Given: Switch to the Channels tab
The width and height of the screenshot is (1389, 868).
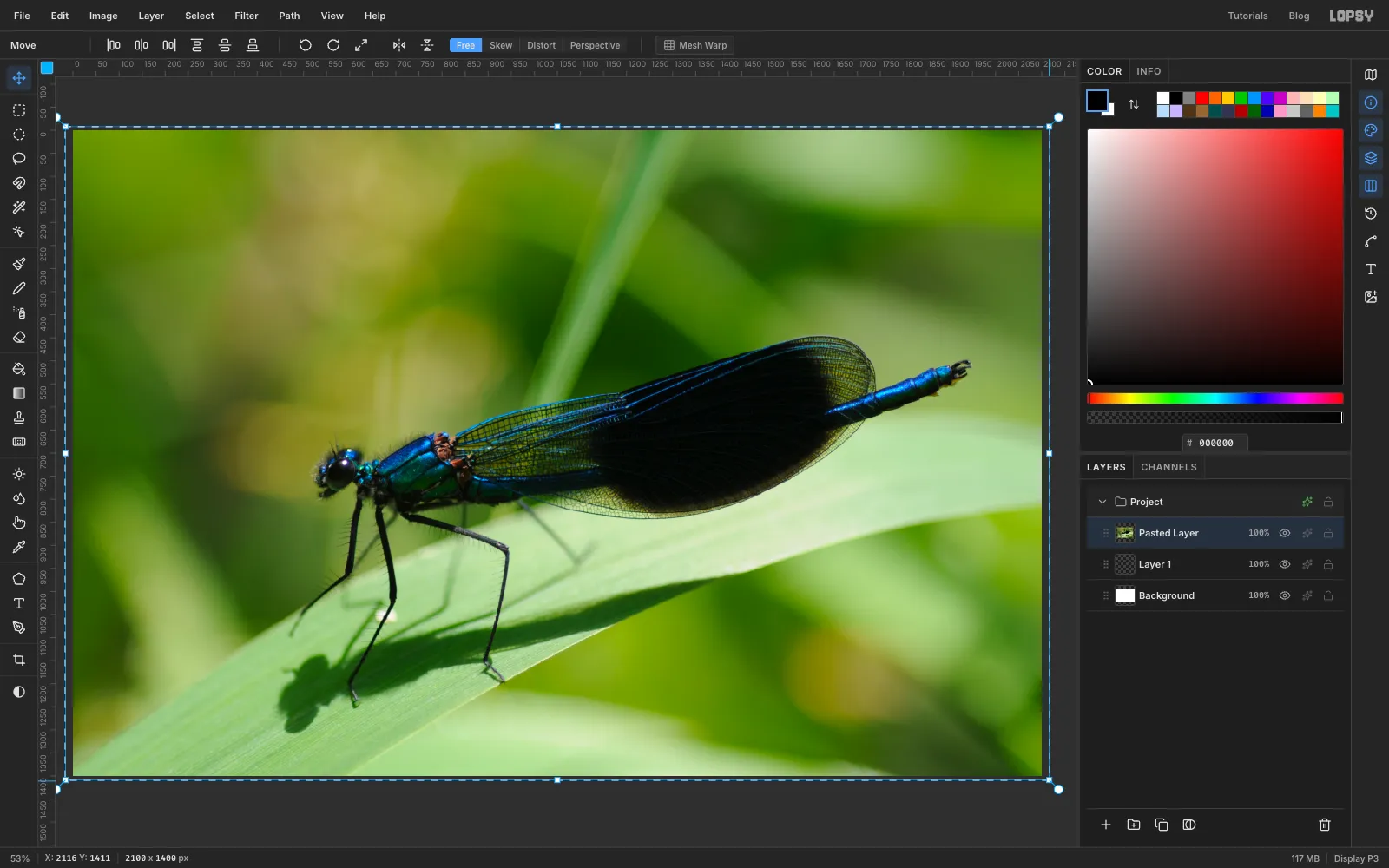Looking at the screenshot, I should pyautogui.click(x=1168, y=467).
